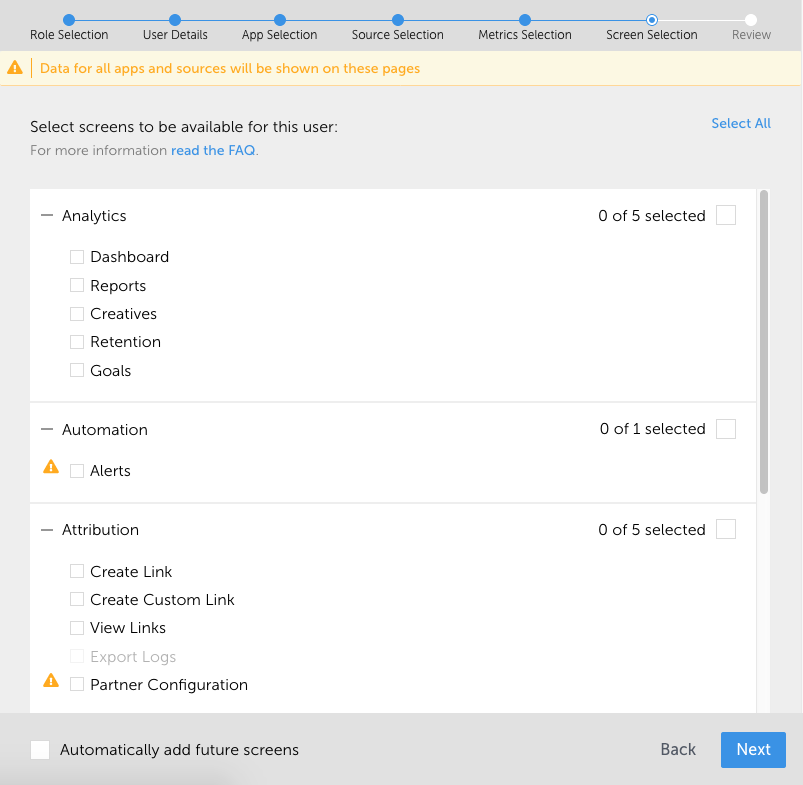Tick the Create Custom Link checkbox

(77, 600)
